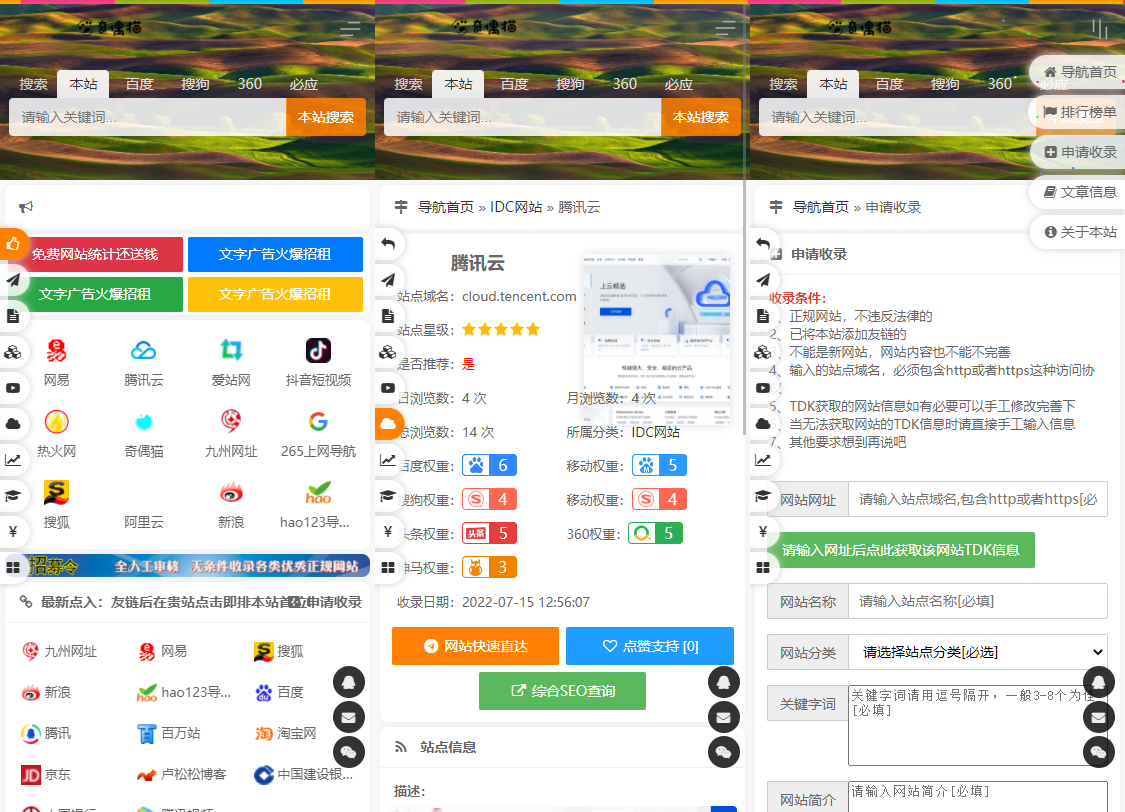Click the bell floating button on 腾讯云 detail panel
The width and height of the screenshot is (1125, 812).
tap(724, 682)
